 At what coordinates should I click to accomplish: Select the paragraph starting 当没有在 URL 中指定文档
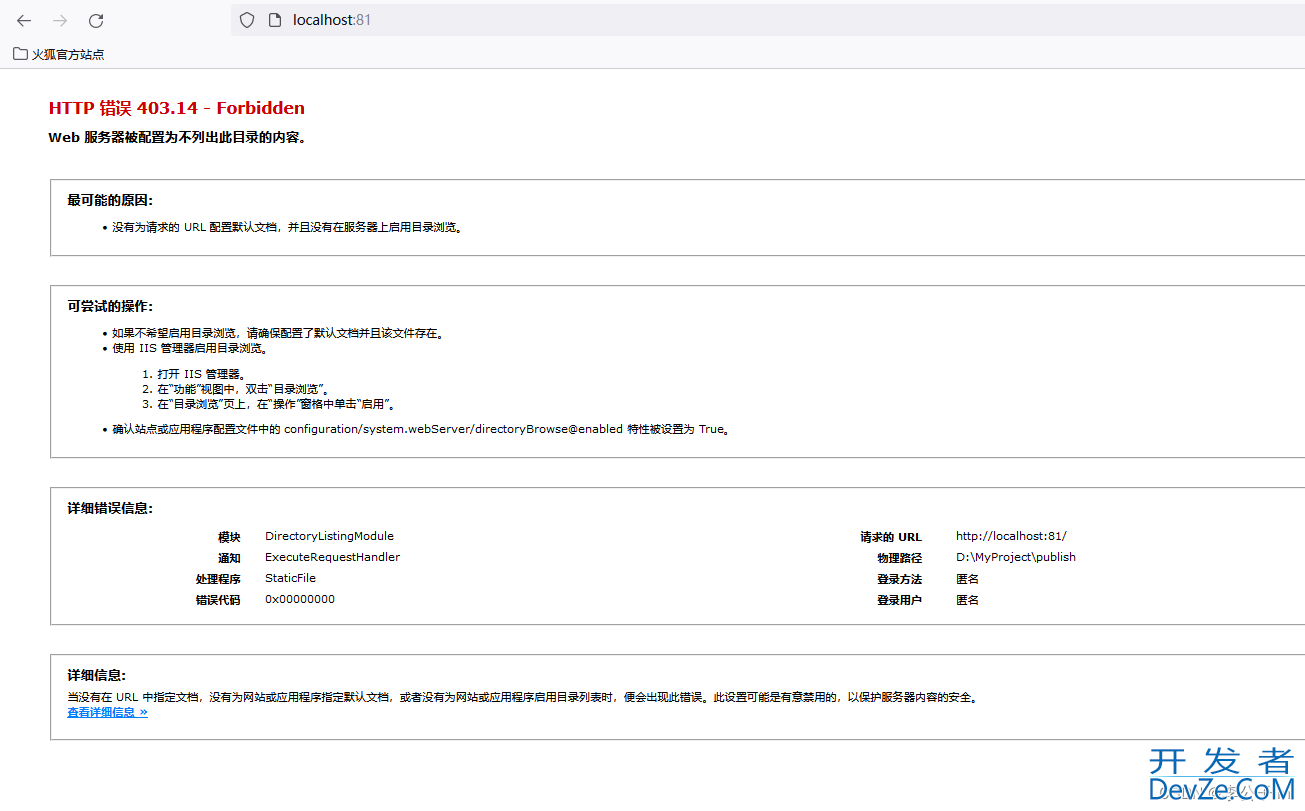(x=522, y=697)
